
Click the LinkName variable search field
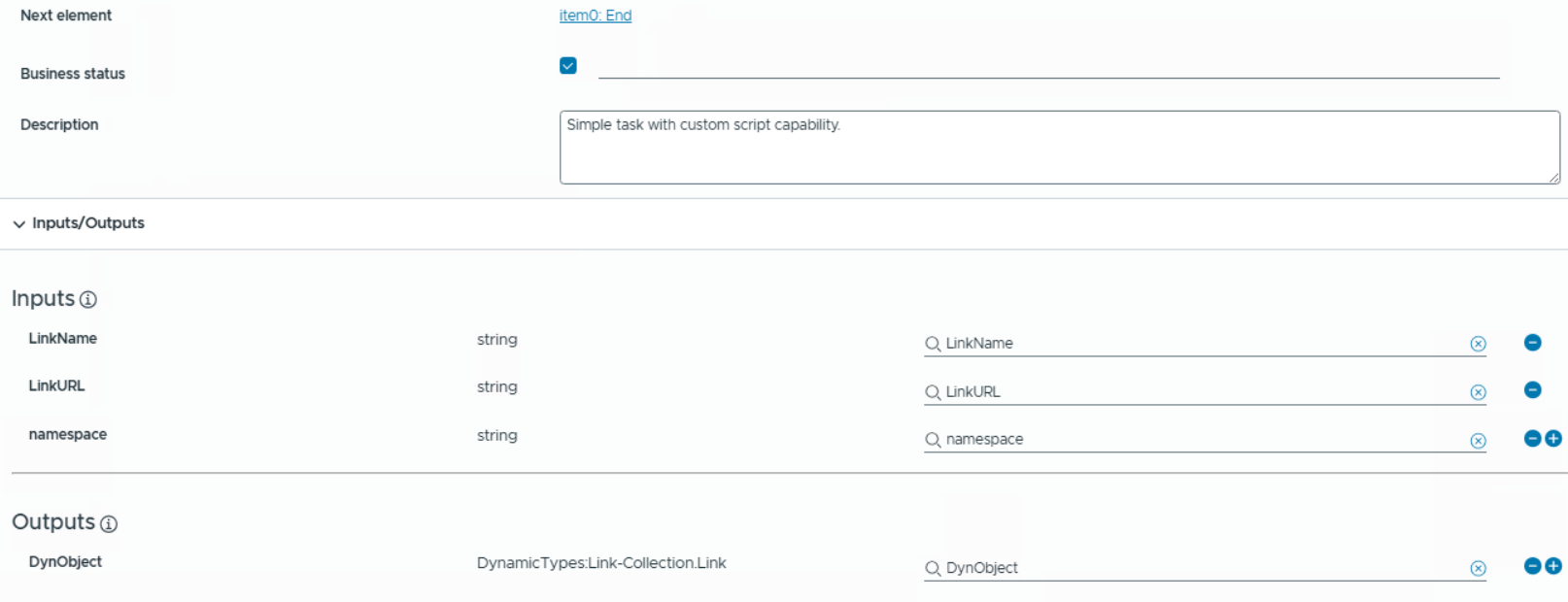tap(1203, 344)
